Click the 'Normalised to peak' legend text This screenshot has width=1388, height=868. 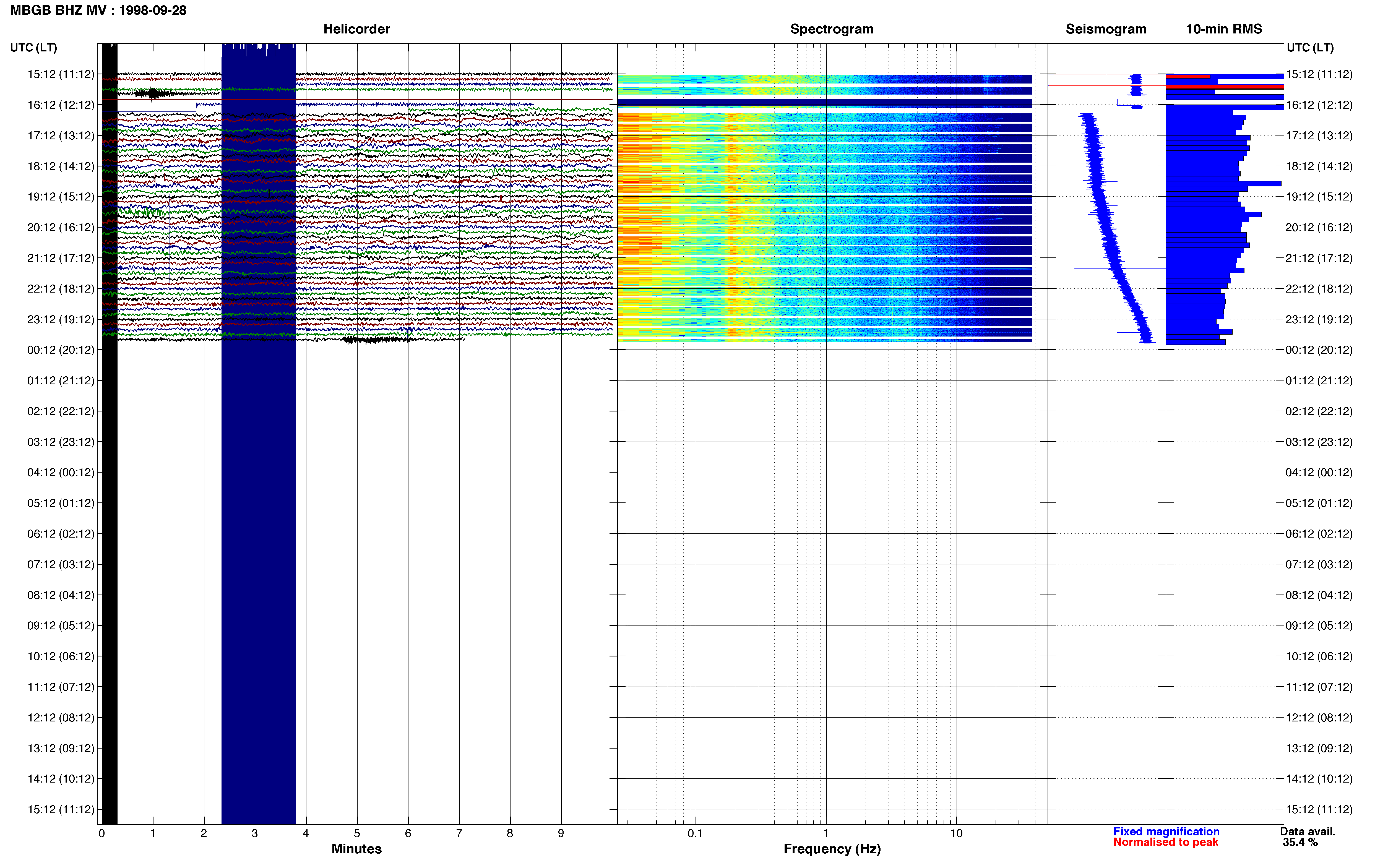[1165, 842]
